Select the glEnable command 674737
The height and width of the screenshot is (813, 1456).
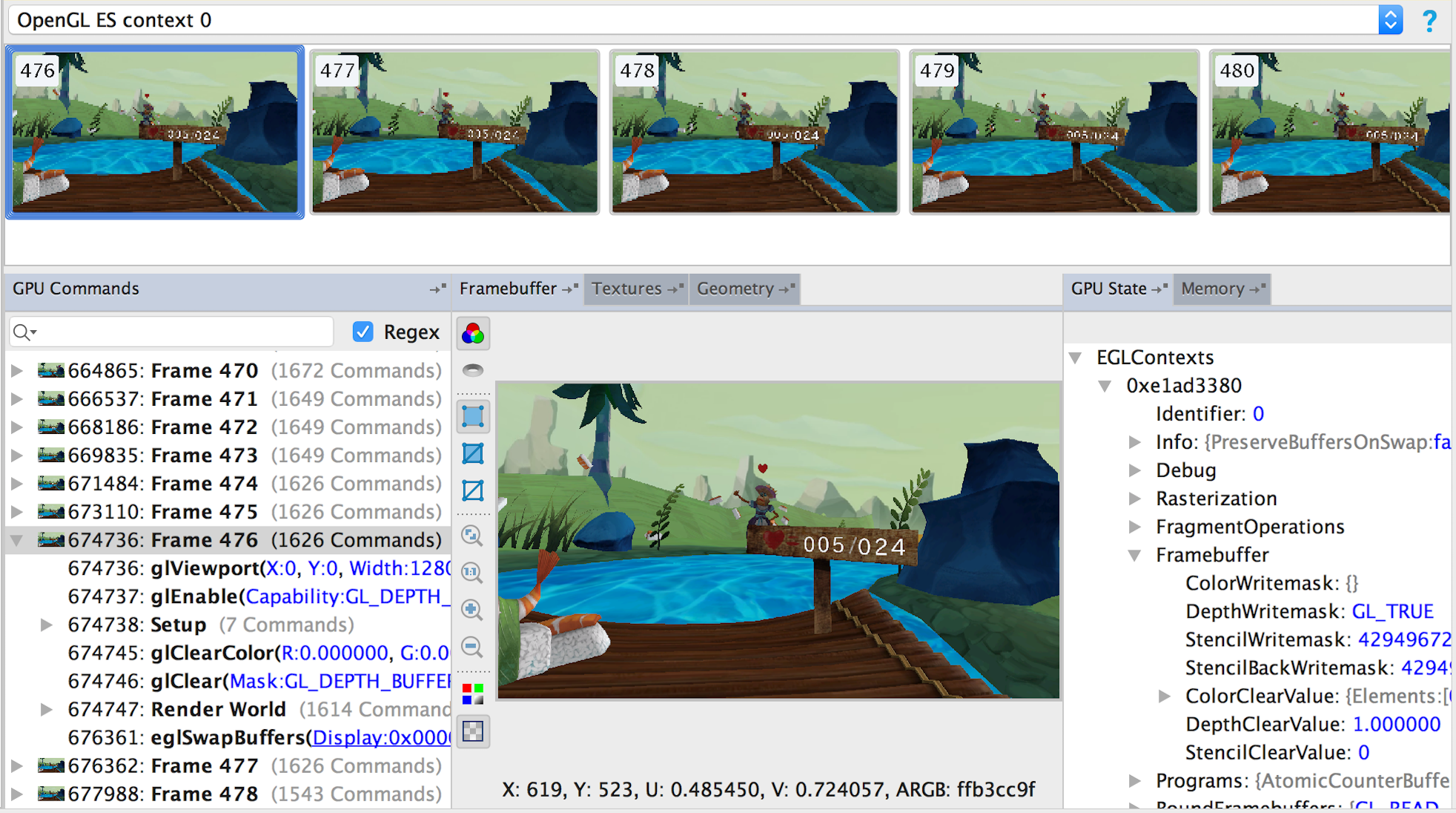[259, 596]
